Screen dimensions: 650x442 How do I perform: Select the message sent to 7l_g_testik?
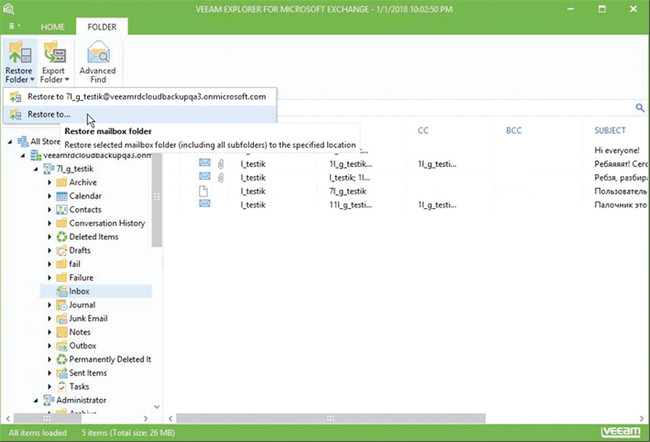click(x=415, y=191)
